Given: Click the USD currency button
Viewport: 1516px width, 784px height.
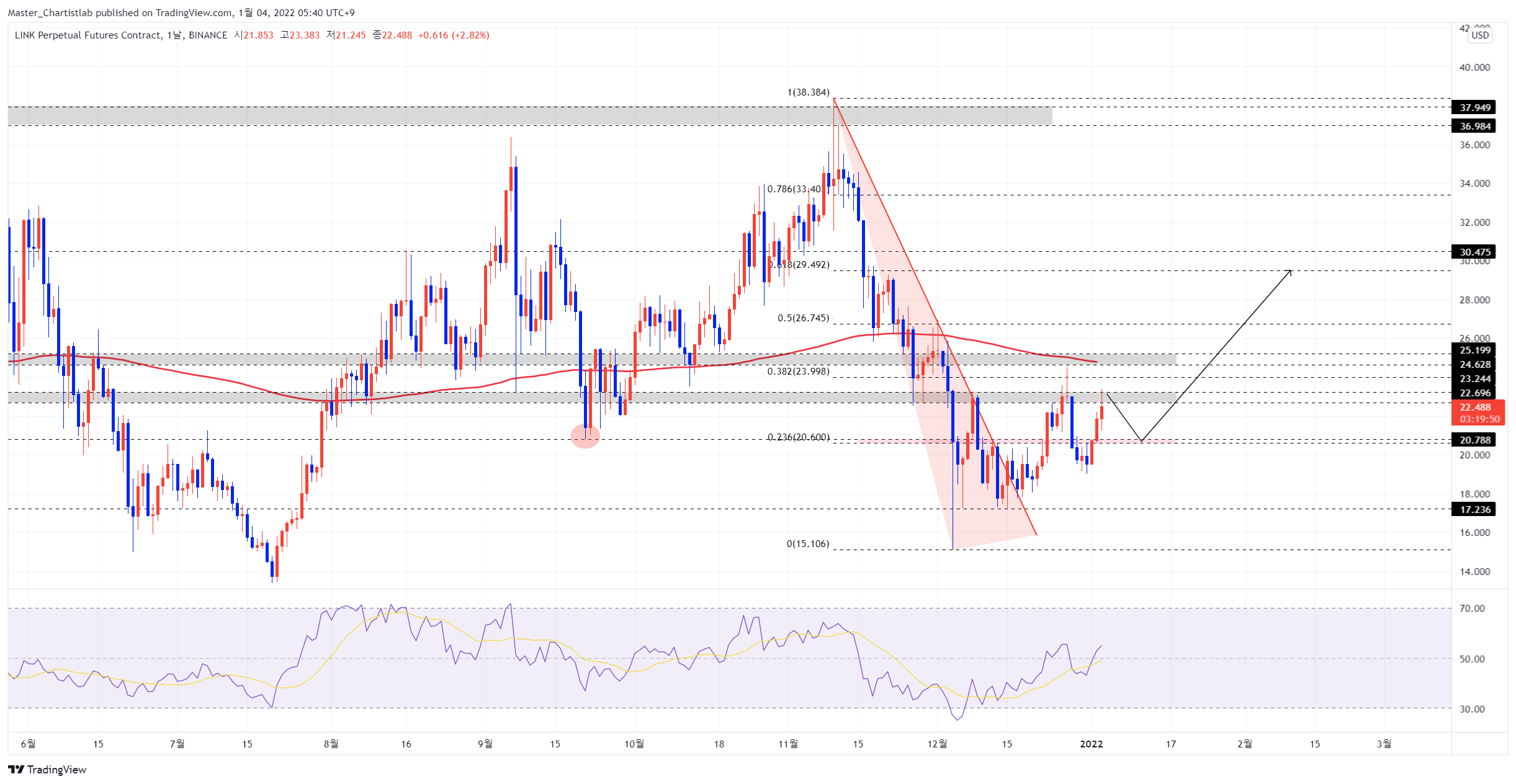Looking at the screenshot, I should [x=1480, y=35].
